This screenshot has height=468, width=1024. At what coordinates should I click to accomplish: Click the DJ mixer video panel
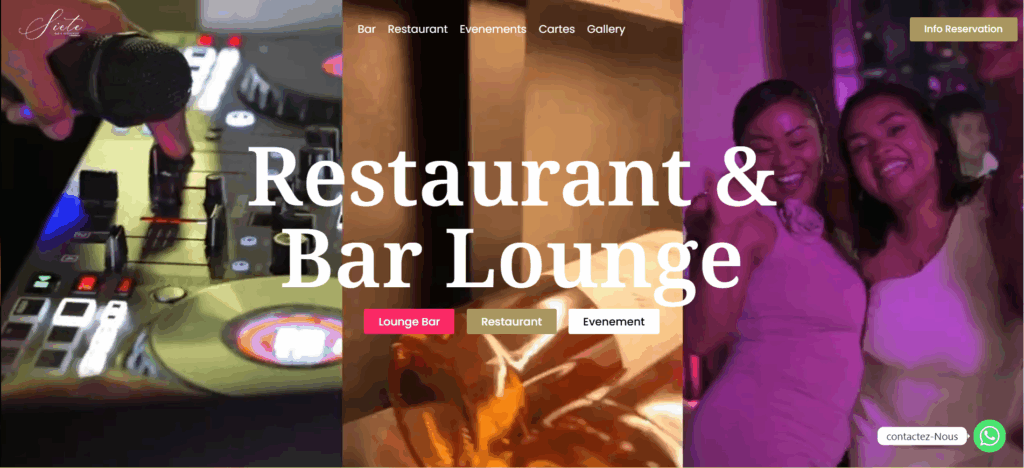[170, 234]
